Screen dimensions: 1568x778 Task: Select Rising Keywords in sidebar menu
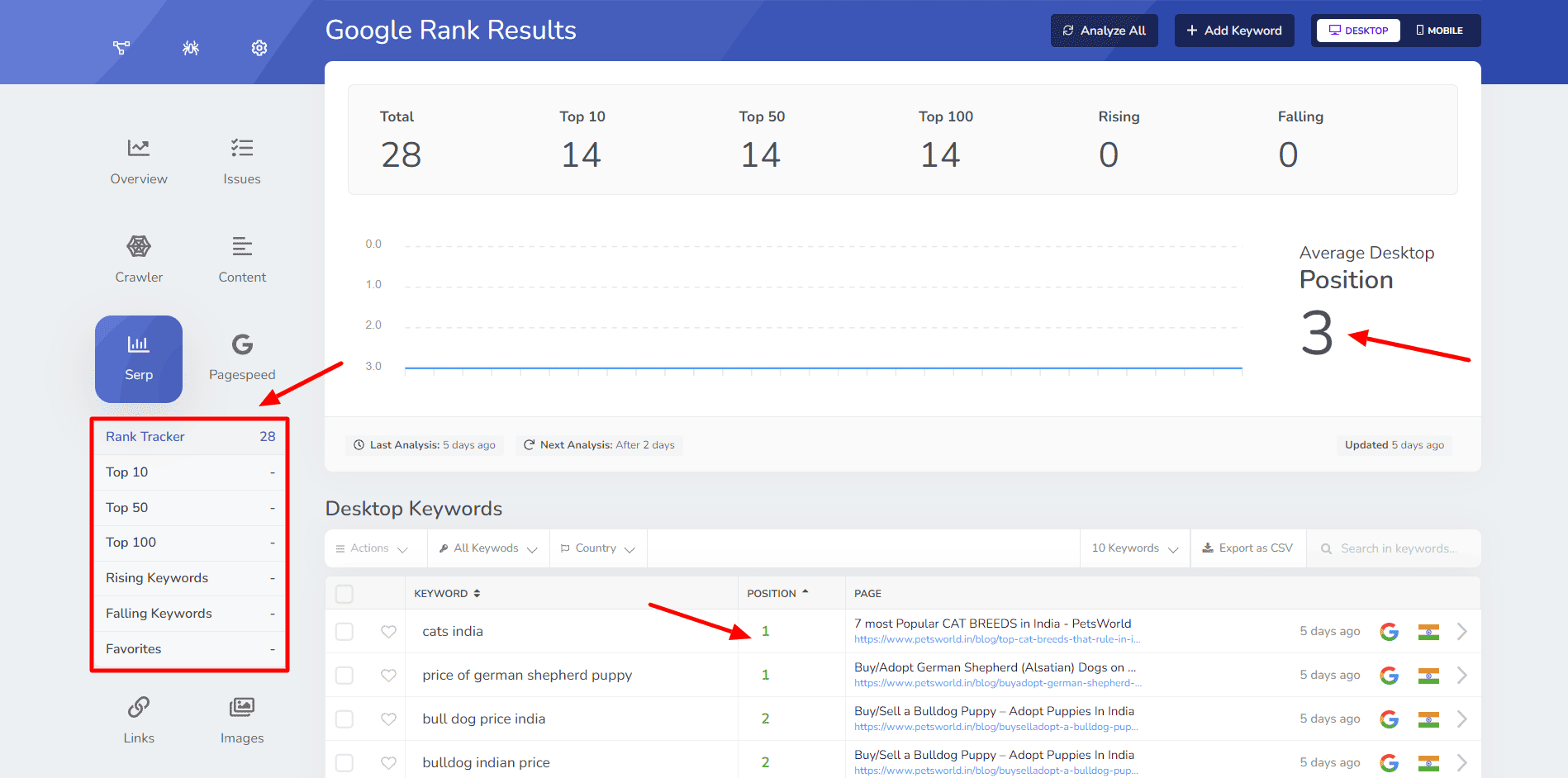(190, 578)
